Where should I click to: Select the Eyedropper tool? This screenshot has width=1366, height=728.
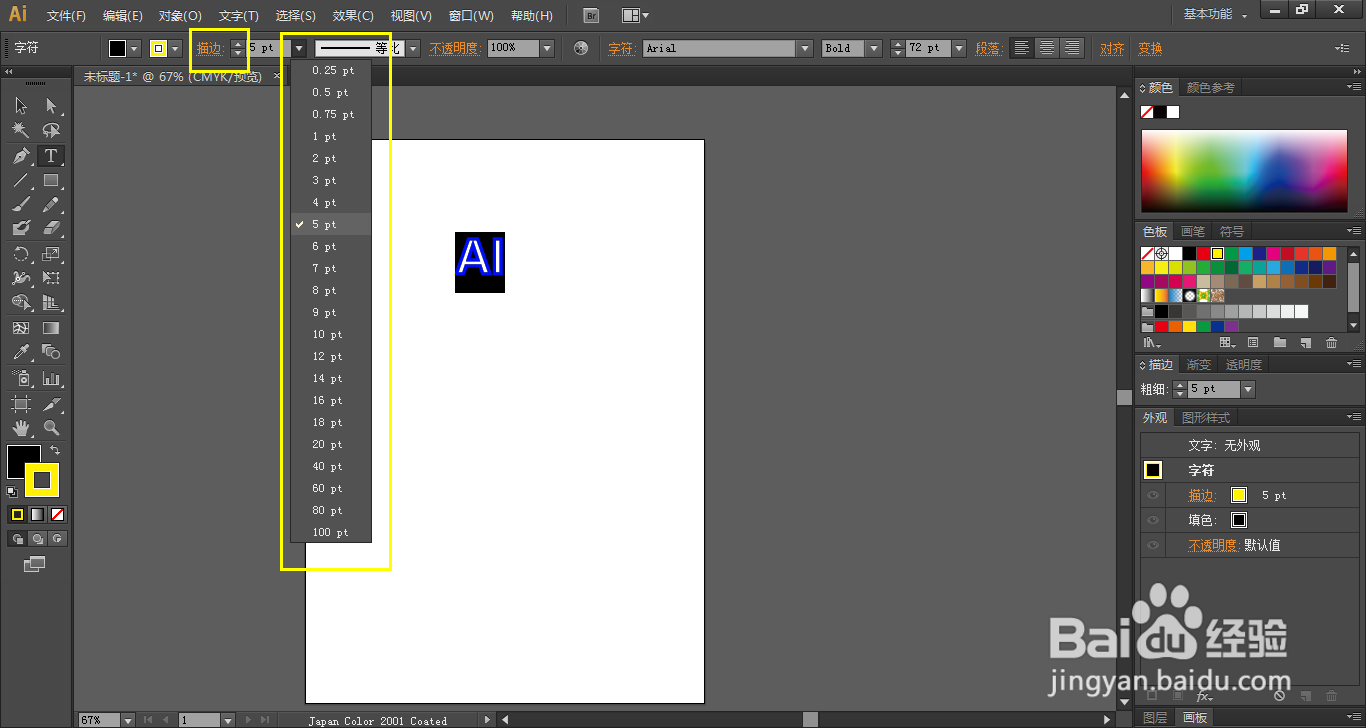(21, 352)
